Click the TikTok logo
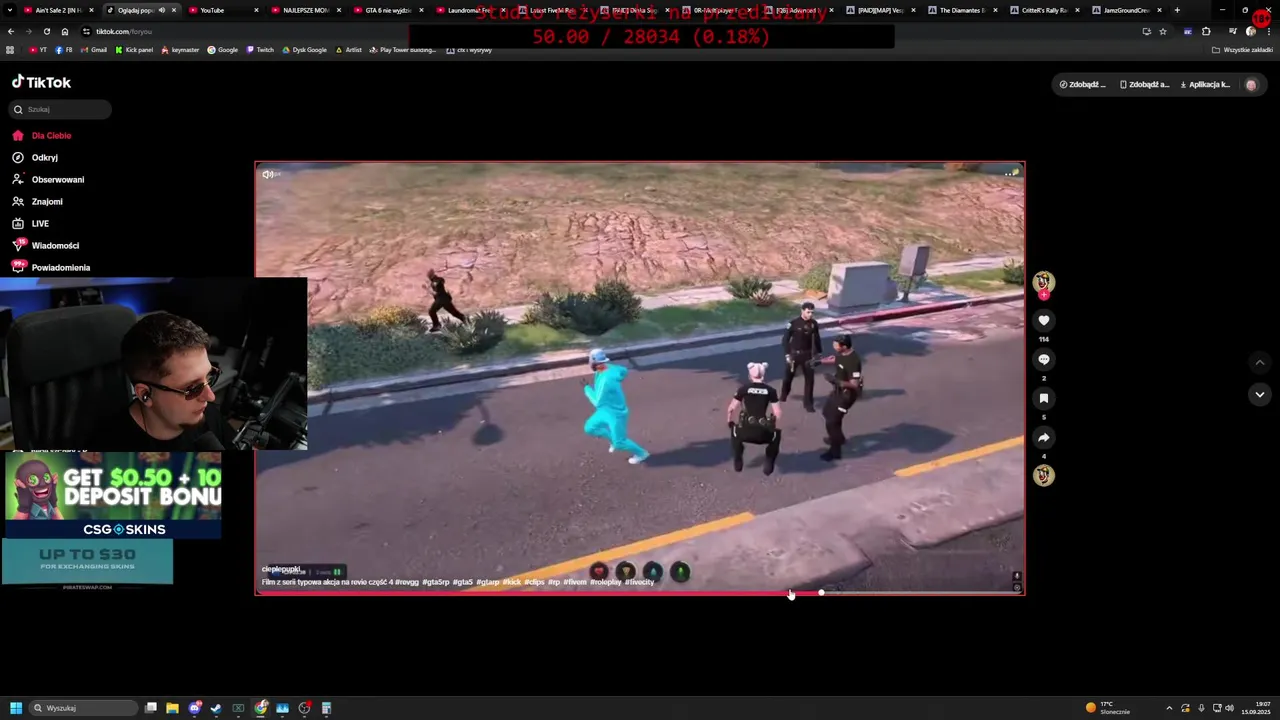Image resolution: width=1280 pixels, height=720 pixels. click(x=41, y=82)
